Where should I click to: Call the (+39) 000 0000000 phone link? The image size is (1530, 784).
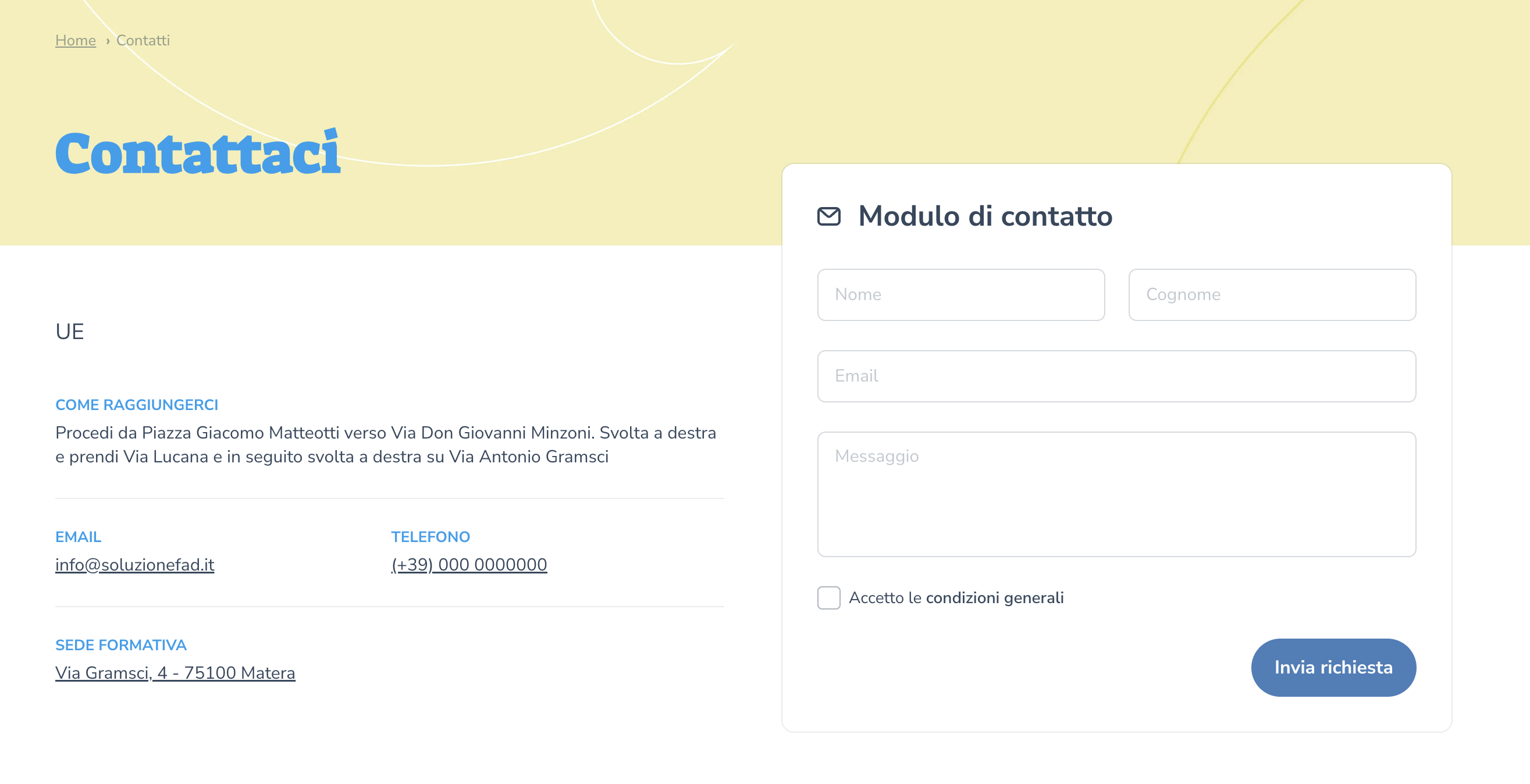(469, 564)
